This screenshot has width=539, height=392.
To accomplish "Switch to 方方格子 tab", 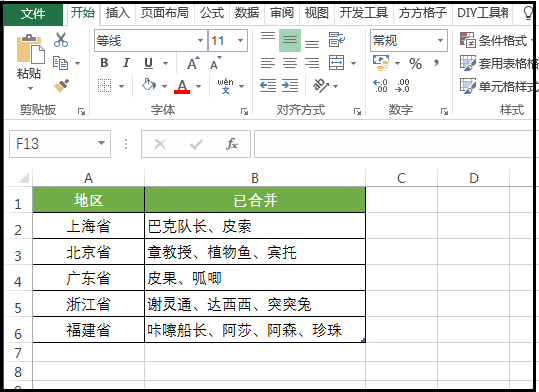I will click(x=422, y=13).
